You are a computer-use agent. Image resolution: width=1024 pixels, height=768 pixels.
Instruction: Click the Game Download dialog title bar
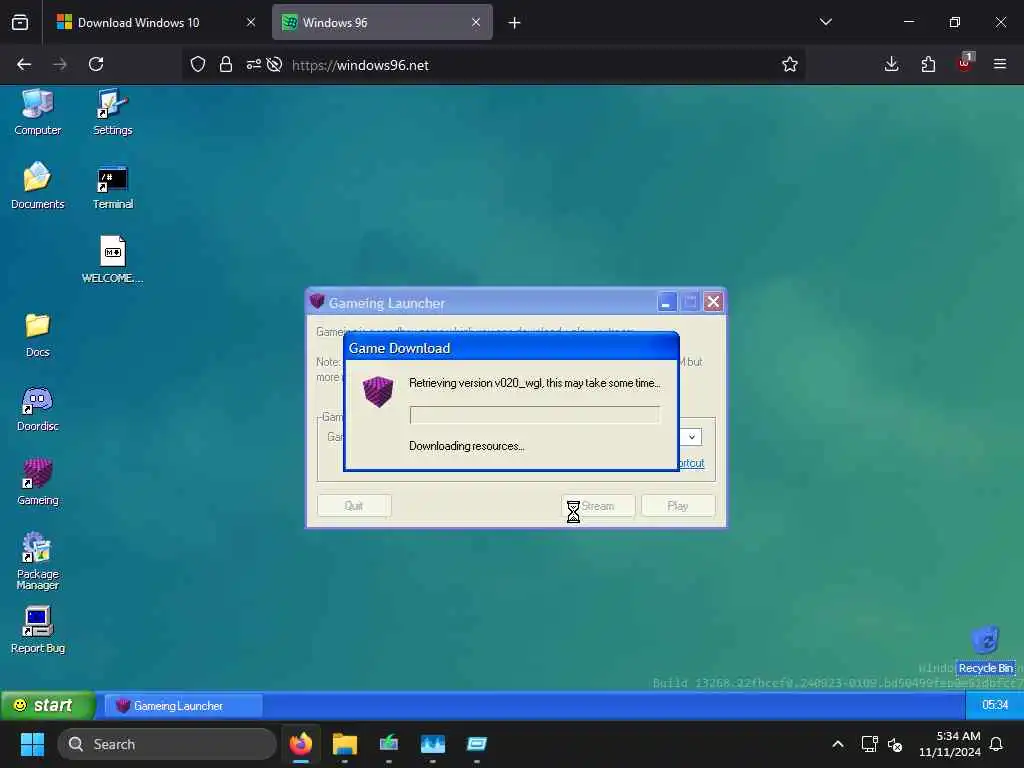point(511,347)
